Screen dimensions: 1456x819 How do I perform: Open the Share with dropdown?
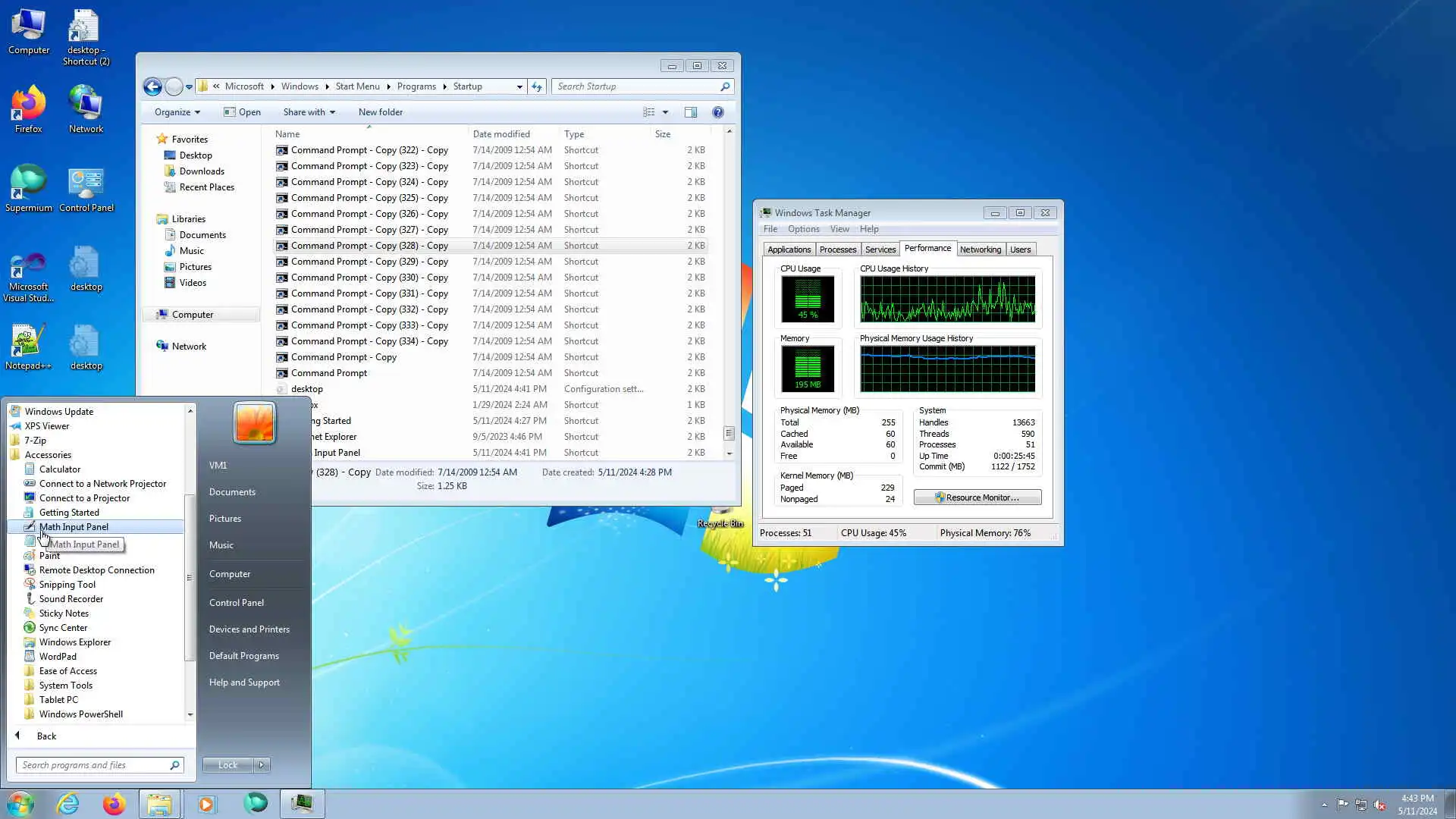pos(309,112)
